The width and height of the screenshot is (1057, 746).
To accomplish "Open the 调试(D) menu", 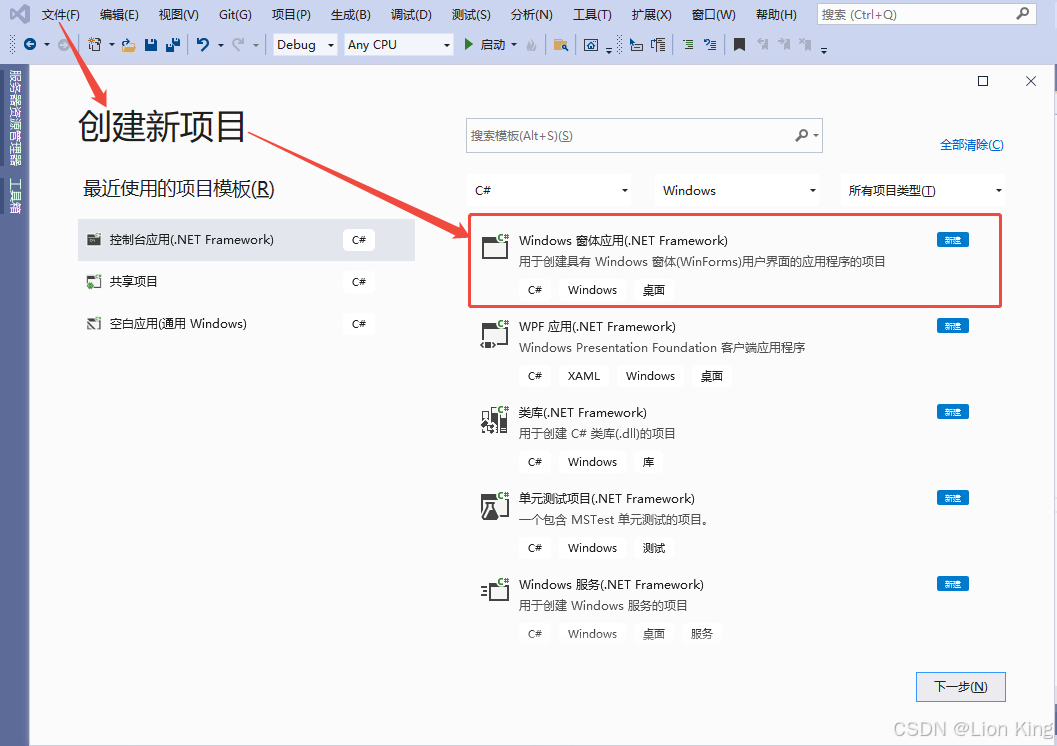I will 411,15.
